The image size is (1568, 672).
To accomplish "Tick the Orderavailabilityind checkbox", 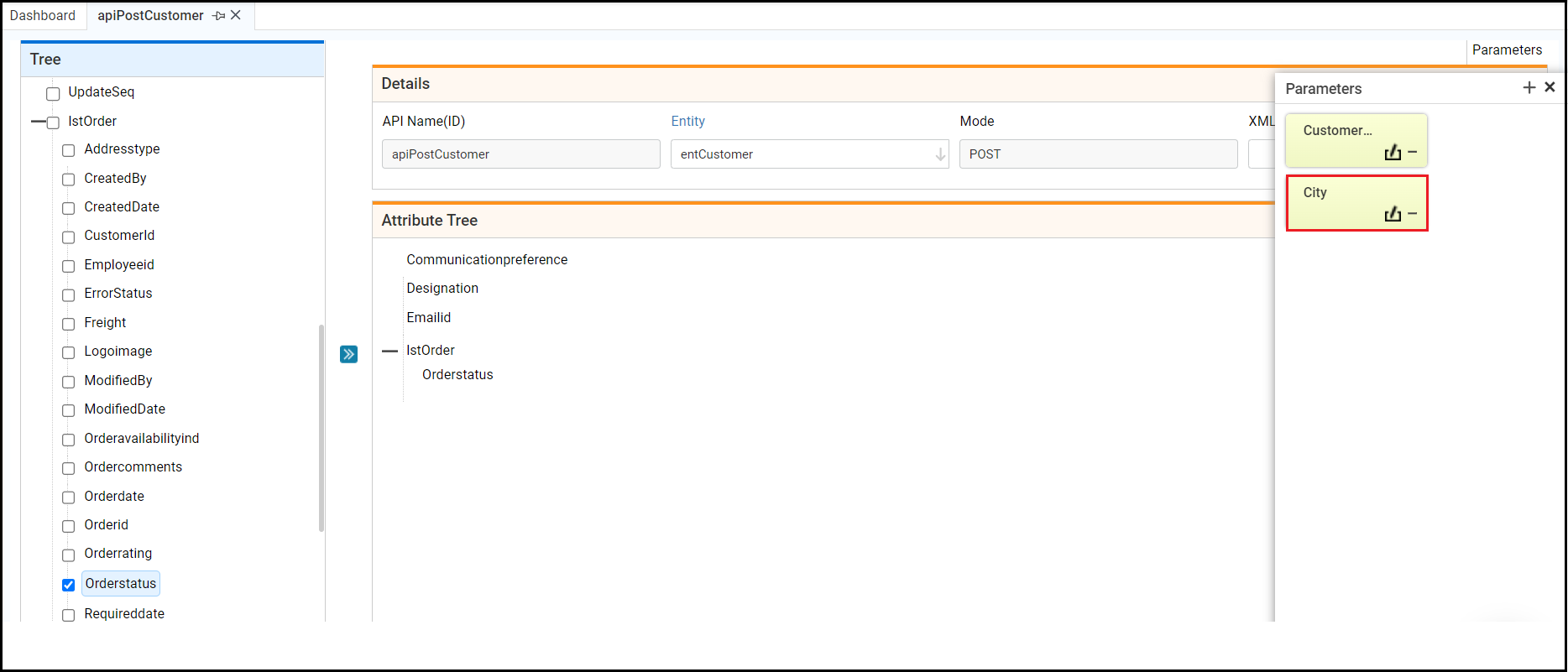I will tap(69, 440).
